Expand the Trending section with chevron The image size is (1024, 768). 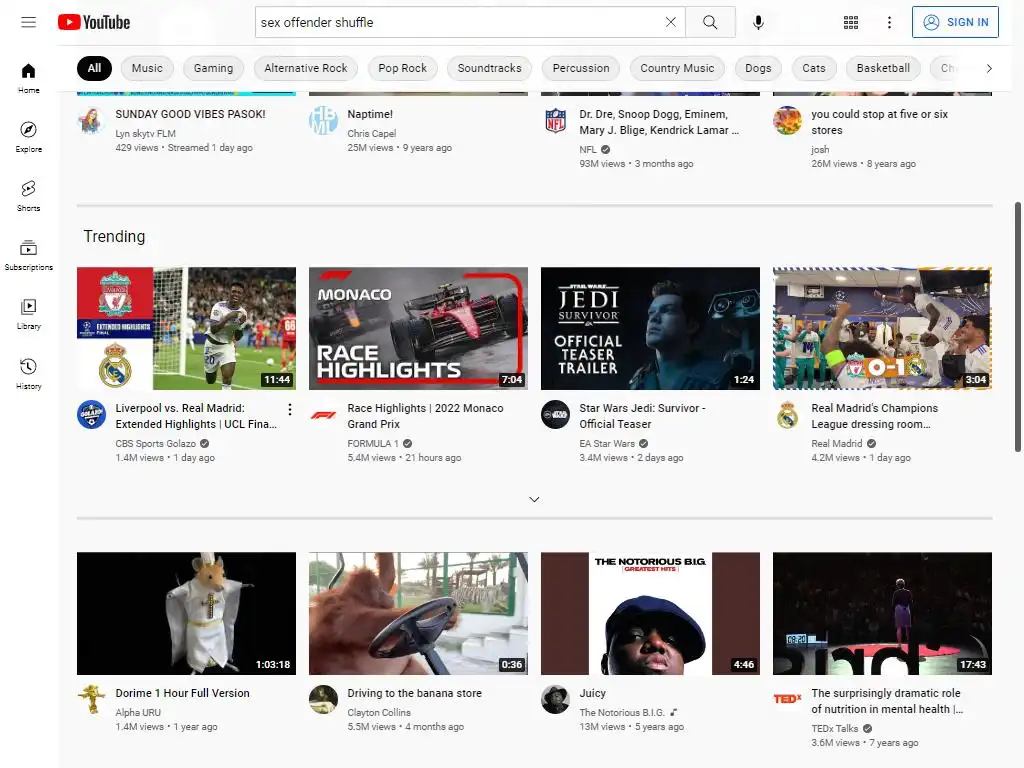[x=534, y=500]
